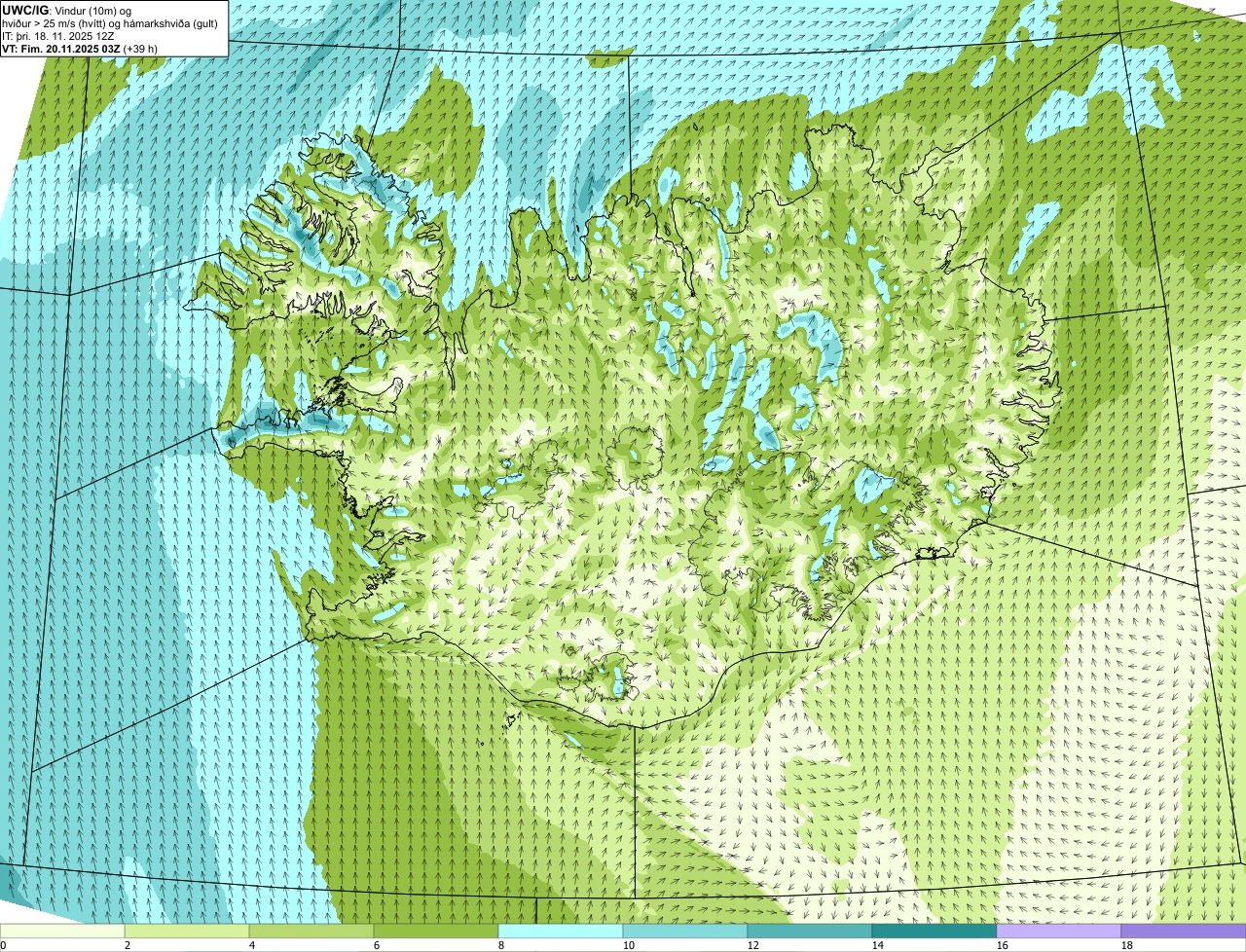Screen dimensions: 1246x952
Task: Select the legend swatch between 2 and 4
Action: pos(187,932)
